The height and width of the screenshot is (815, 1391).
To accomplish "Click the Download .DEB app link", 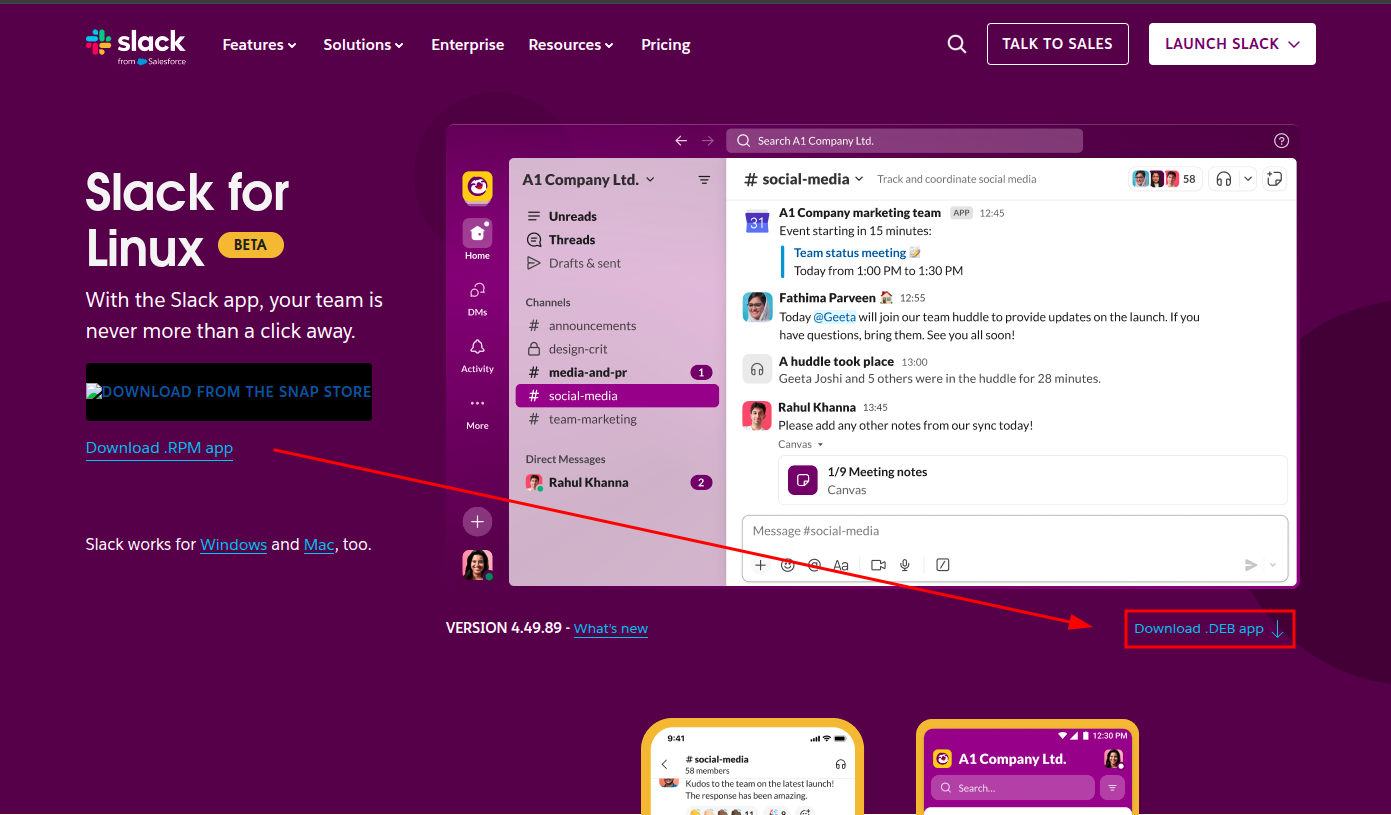I will pos(1210,629).
